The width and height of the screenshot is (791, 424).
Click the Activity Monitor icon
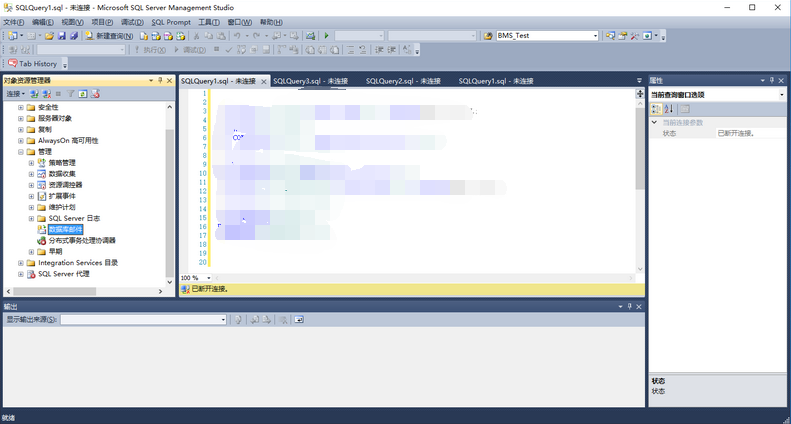(x=310, y=36)
